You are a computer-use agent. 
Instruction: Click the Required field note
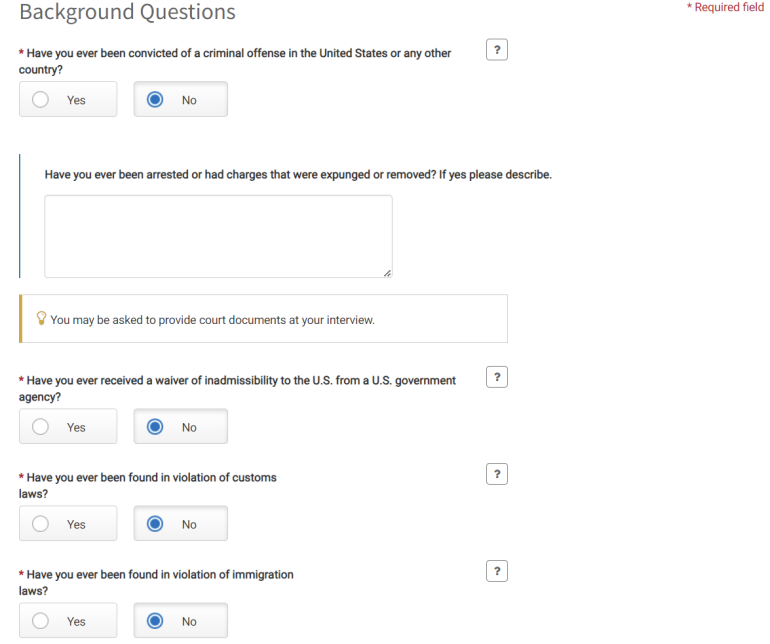(725, 8)
